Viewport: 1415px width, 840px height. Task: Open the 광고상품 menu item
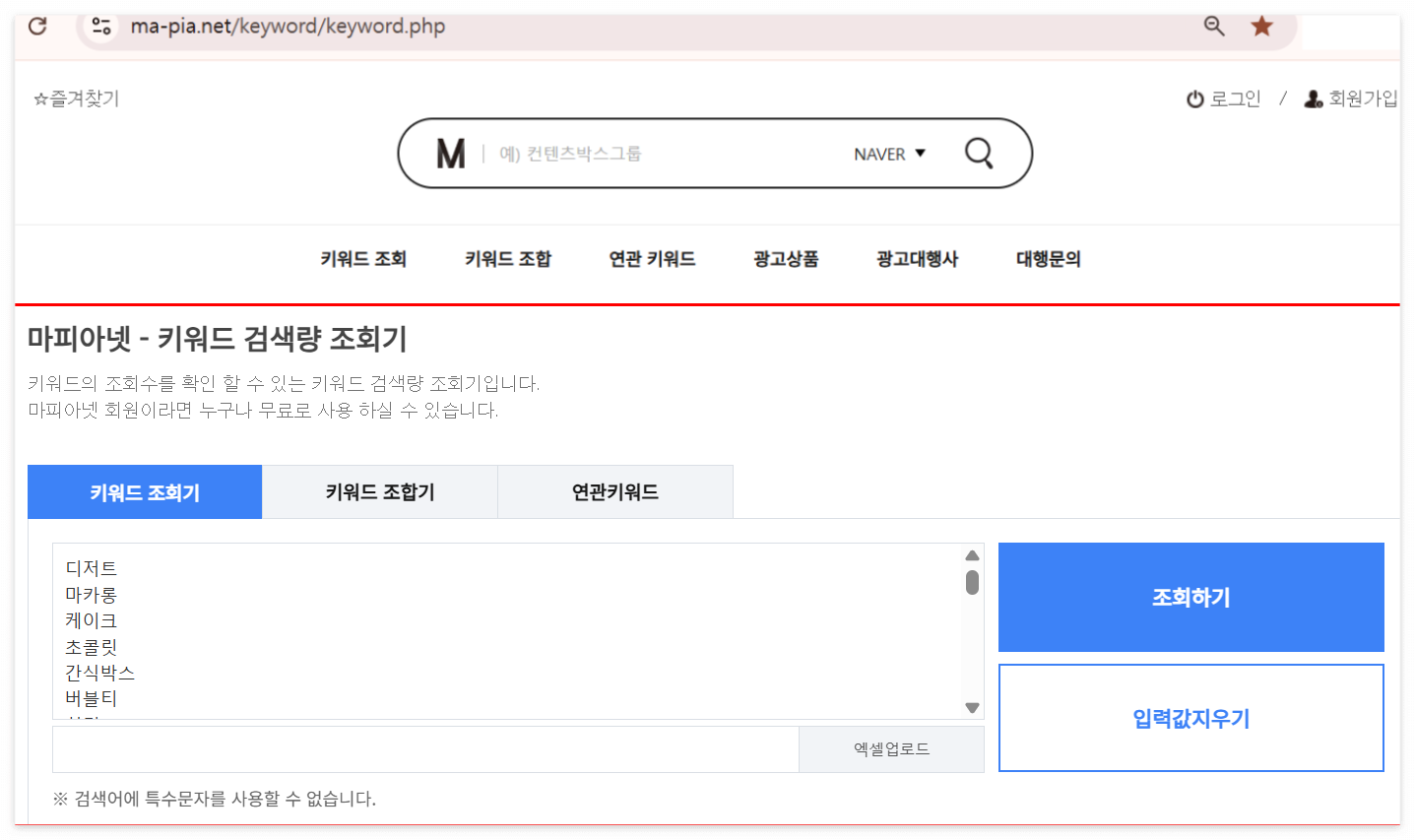[x=785, y=258]
